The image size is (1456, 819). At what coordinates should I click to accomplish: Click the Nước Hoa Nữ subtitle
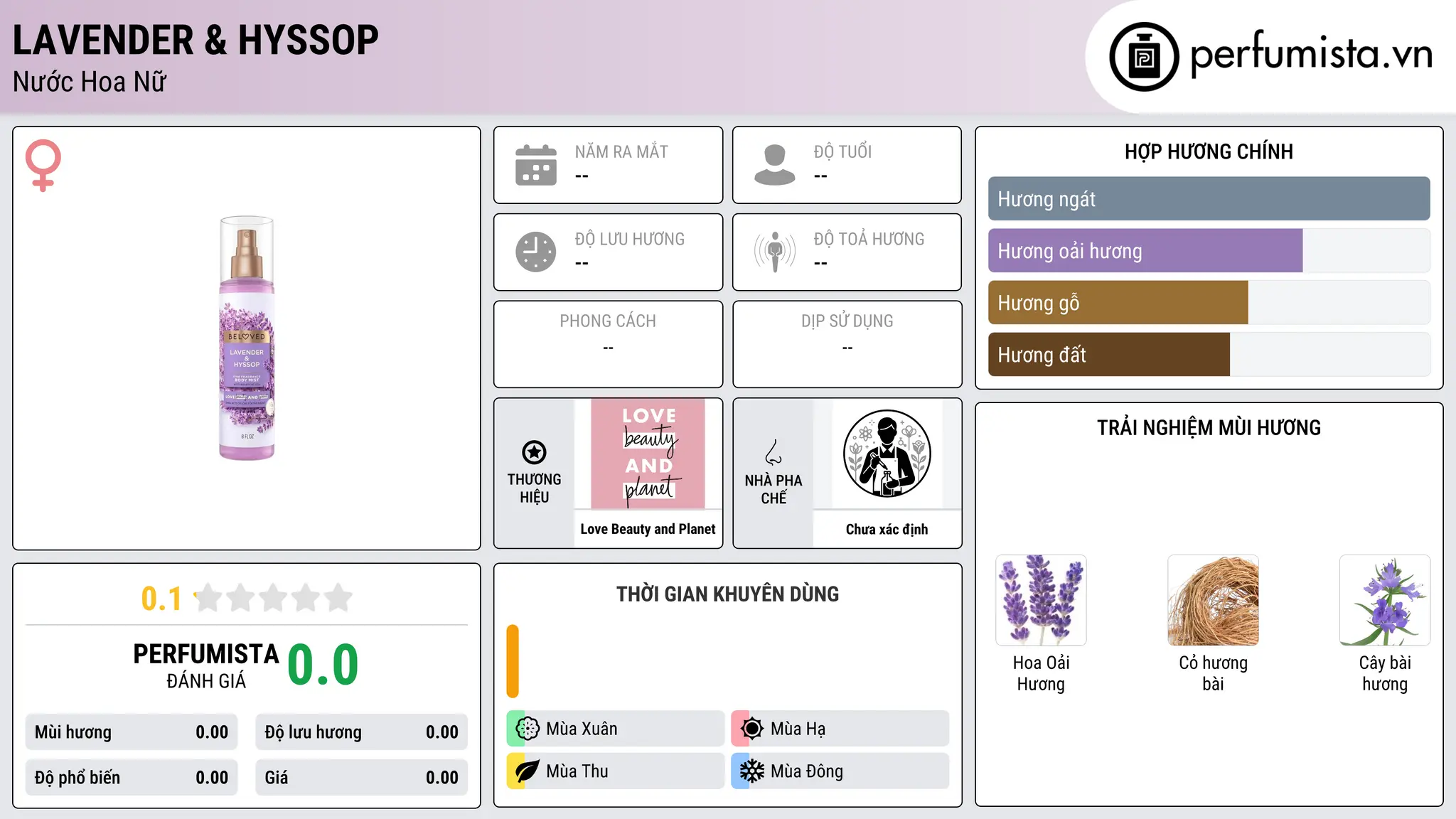[90, 82]
